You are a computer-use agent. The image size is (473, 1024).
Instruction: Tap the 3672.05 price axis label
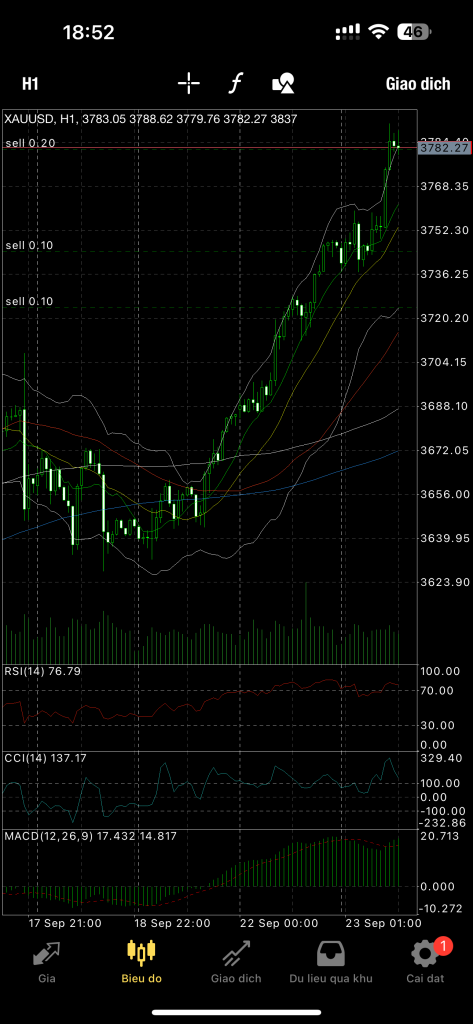(x=444, y=450)
